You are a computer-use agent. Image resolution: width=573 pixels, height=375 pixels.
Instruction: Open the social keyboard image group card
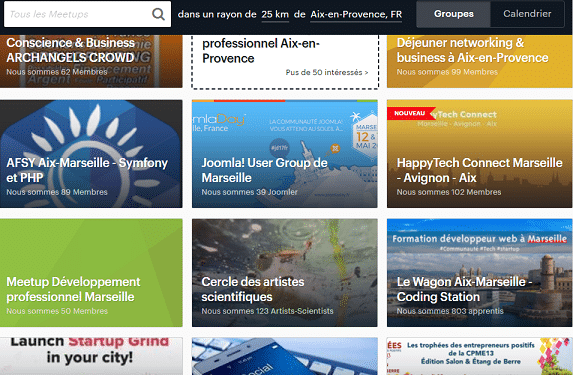click(x=285, y=356)
